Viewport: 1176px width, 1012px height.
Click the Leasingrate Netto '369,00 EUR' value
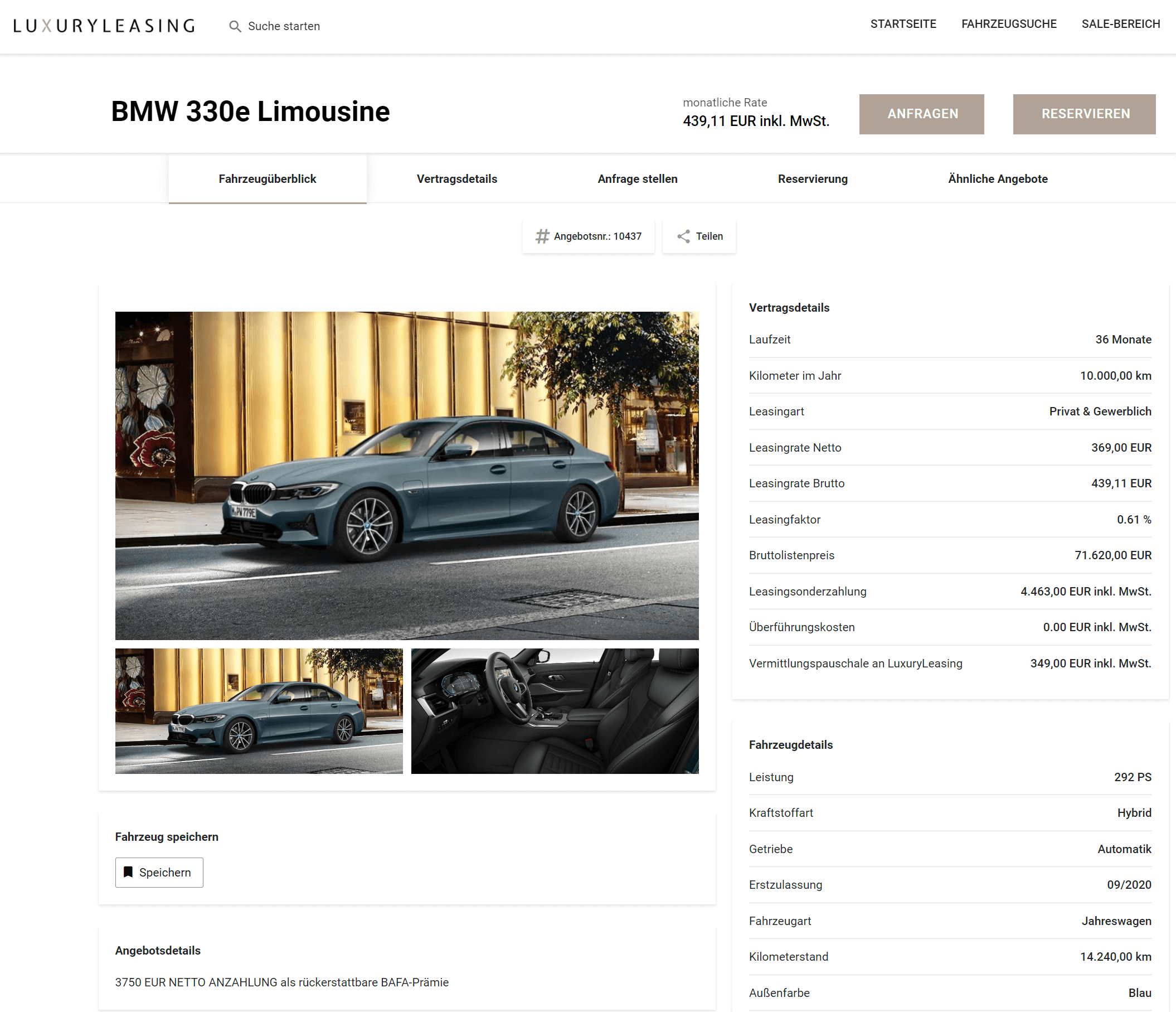coord(1121,448)
